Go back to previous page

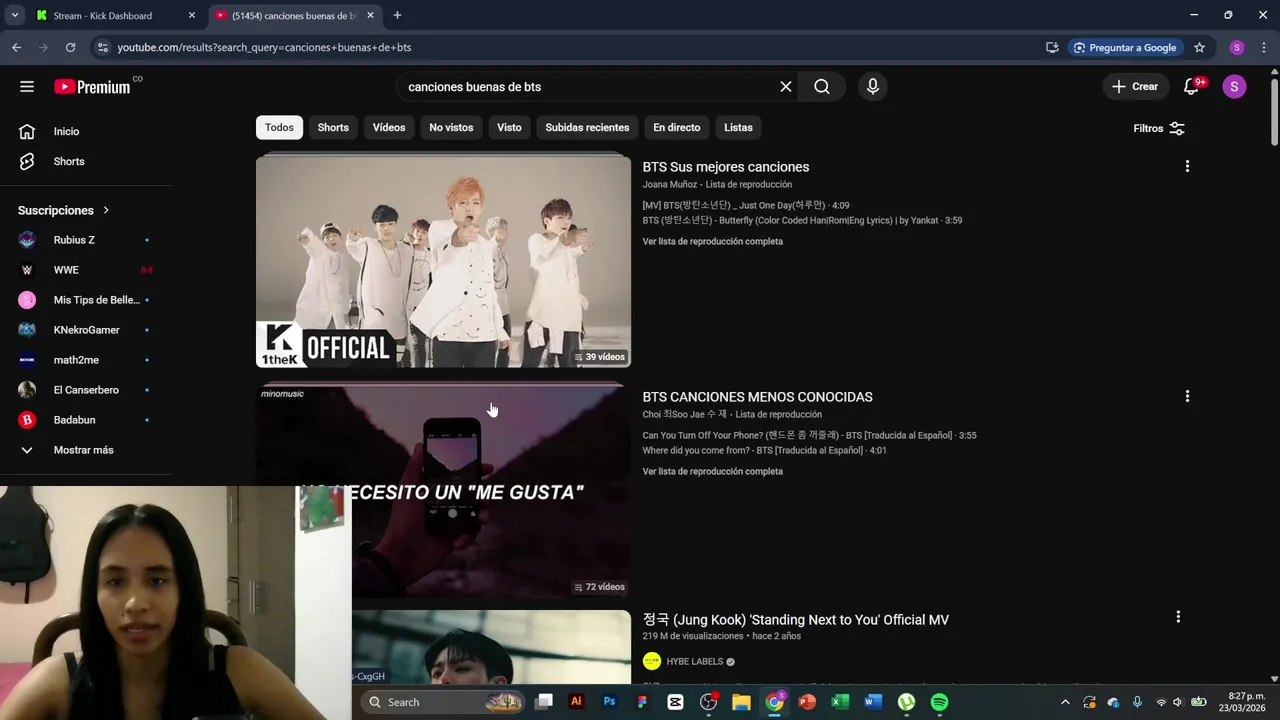coord(16,47)
